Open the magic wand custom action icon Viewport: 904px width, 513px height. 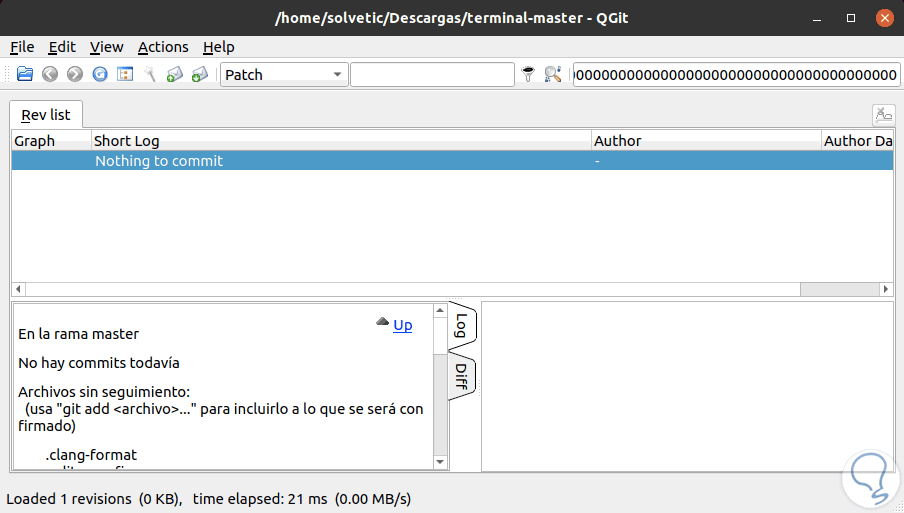pos(150,74)
